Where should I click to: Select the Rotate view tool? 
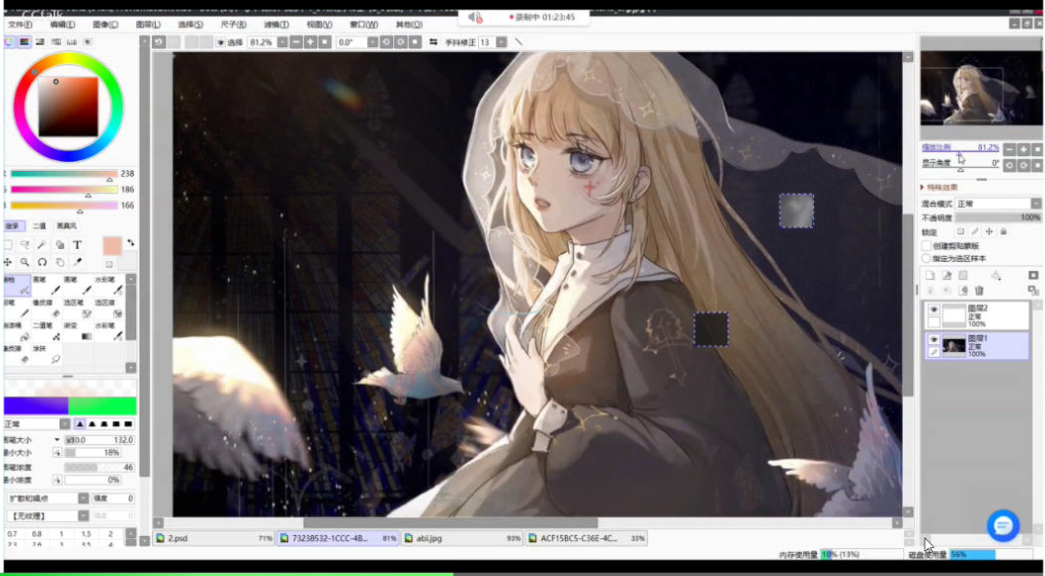(42, 262)
